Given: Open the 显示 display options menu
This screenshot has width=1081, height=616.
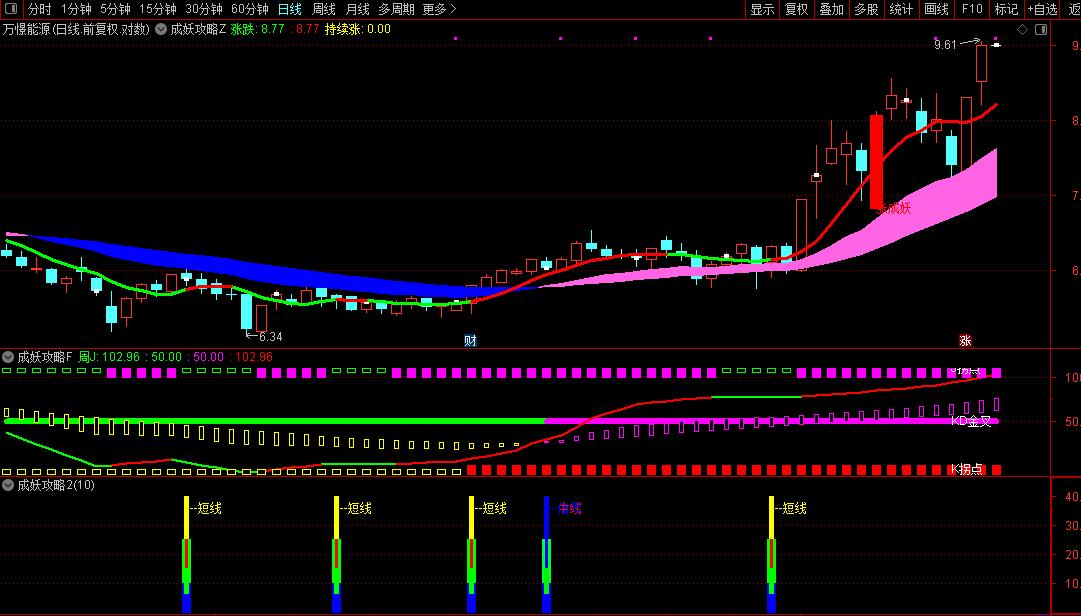Looking at the screenshot, I should [x=762, y=9].
